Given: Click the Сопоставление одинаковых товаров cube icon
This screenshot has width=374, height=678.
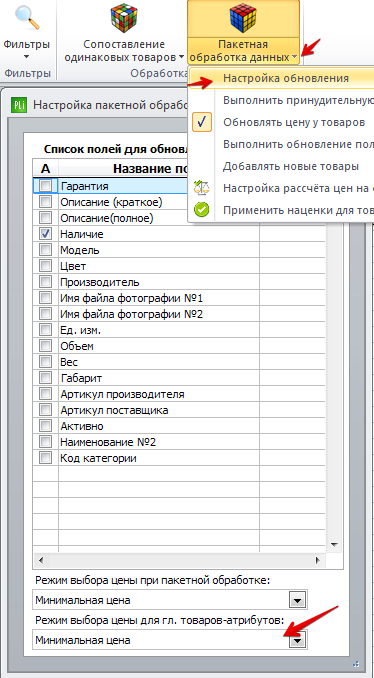Looking at the screenshot, I should pos(124,18).
